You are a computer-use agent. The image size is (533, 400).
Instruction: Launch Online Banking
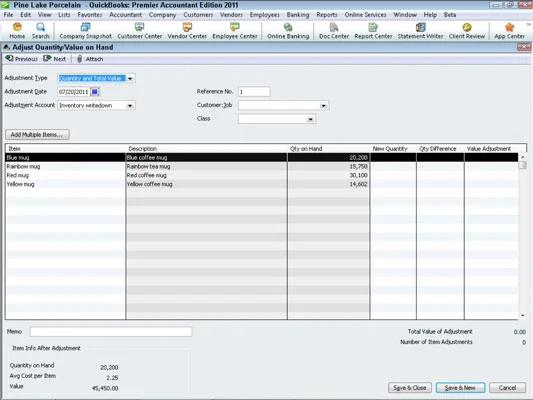288,31
